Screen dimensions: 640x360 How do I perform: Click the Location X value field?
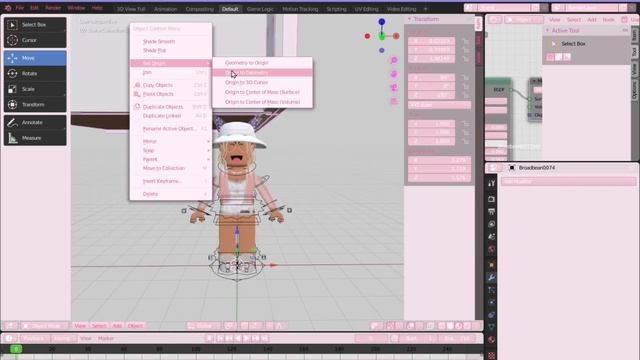pos(431,41)
